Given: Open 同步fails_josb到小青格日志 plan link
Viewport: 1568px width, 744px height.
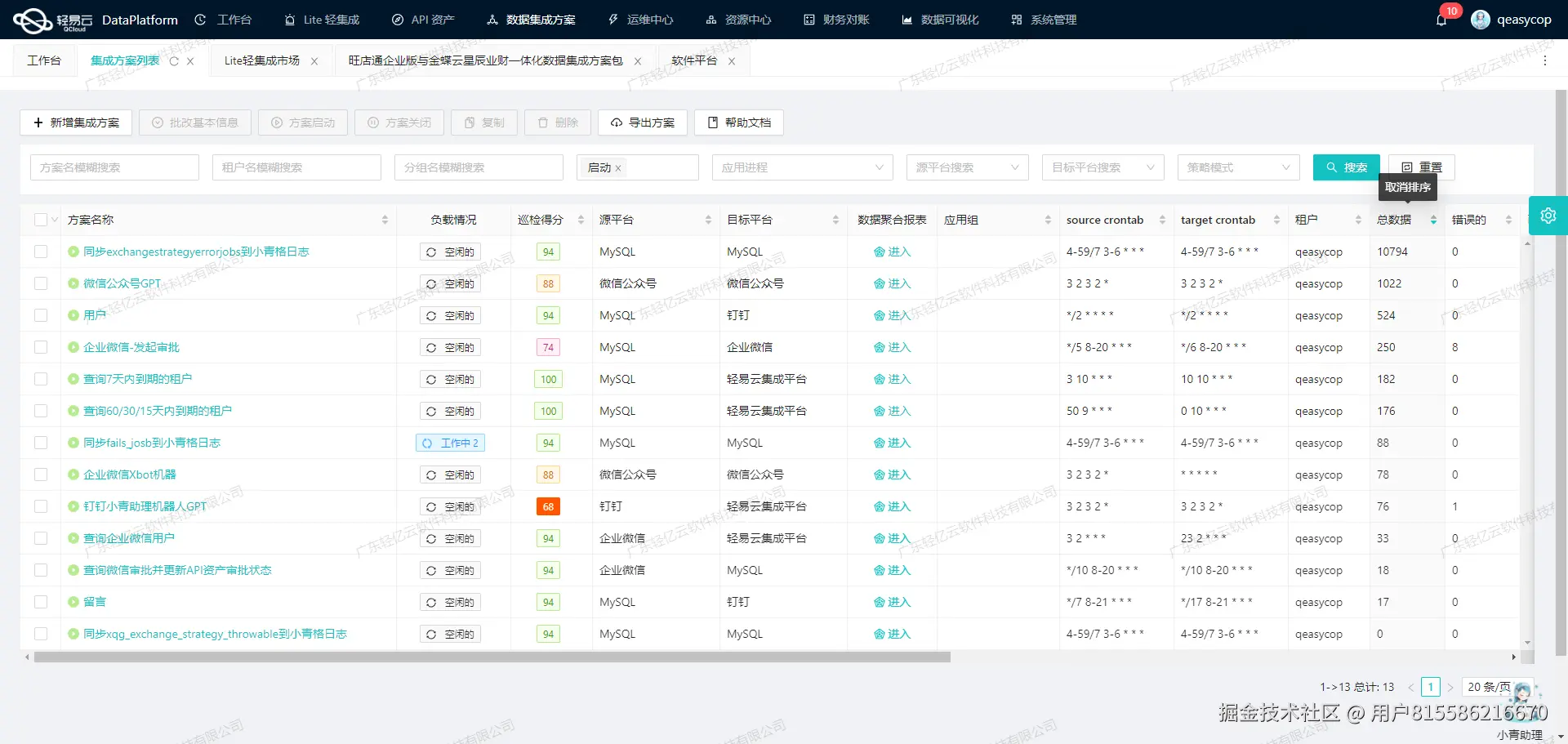Looking at the screenshot, I should [152, 442].
